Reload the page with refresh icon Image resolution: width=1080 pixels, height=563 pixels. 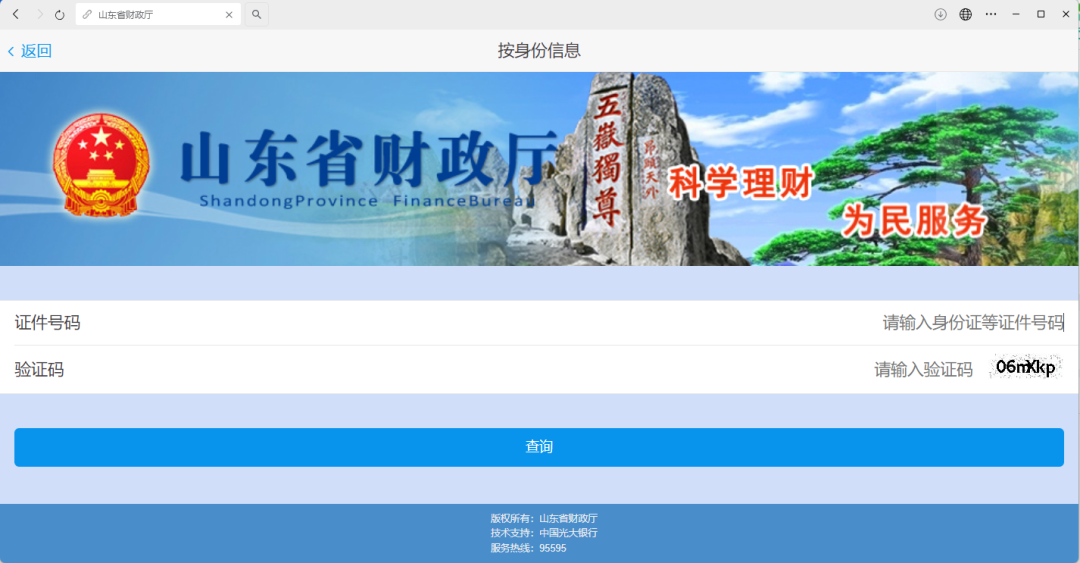60,15
